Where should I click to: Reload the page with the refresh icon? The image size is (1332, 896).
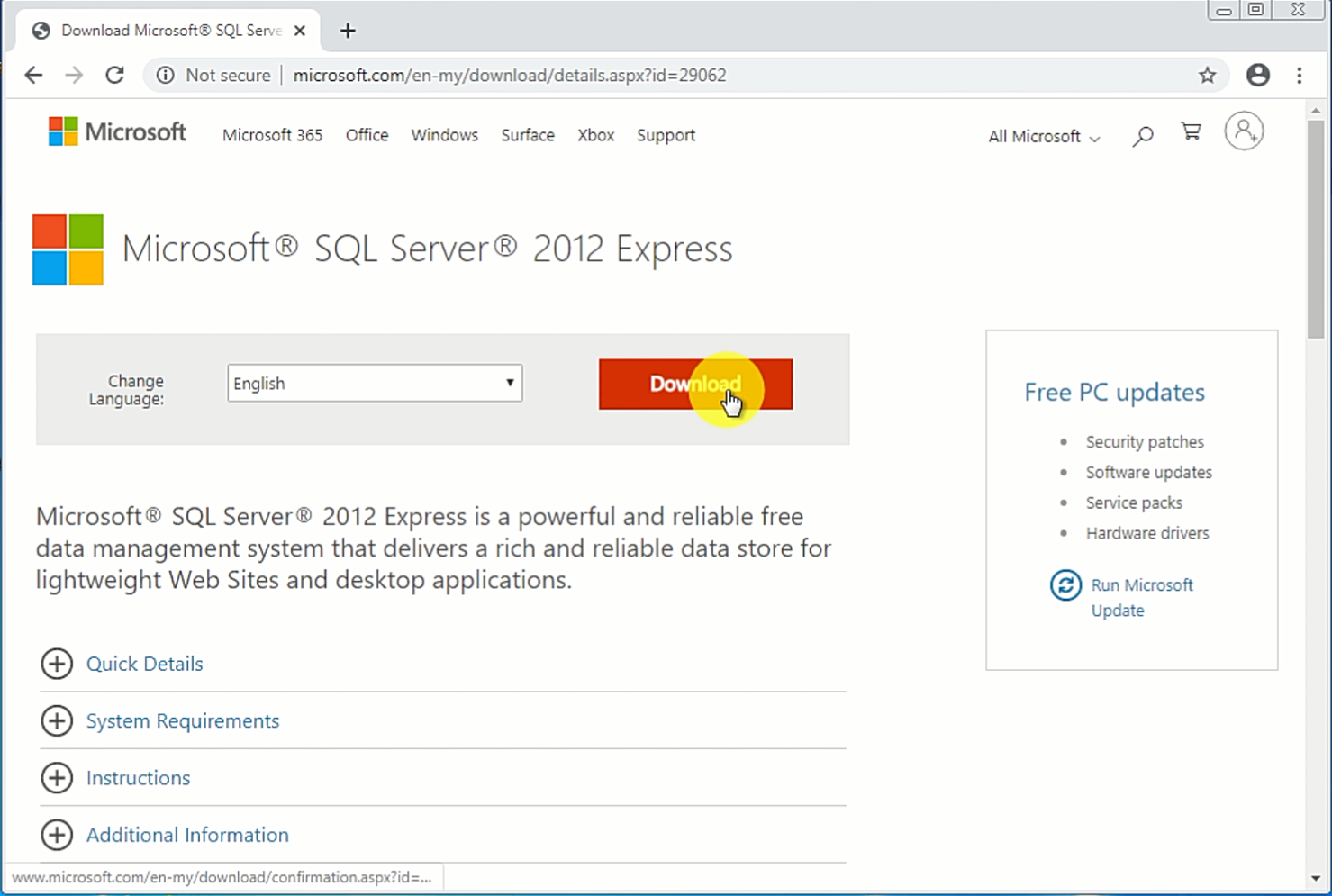point(114,76)
